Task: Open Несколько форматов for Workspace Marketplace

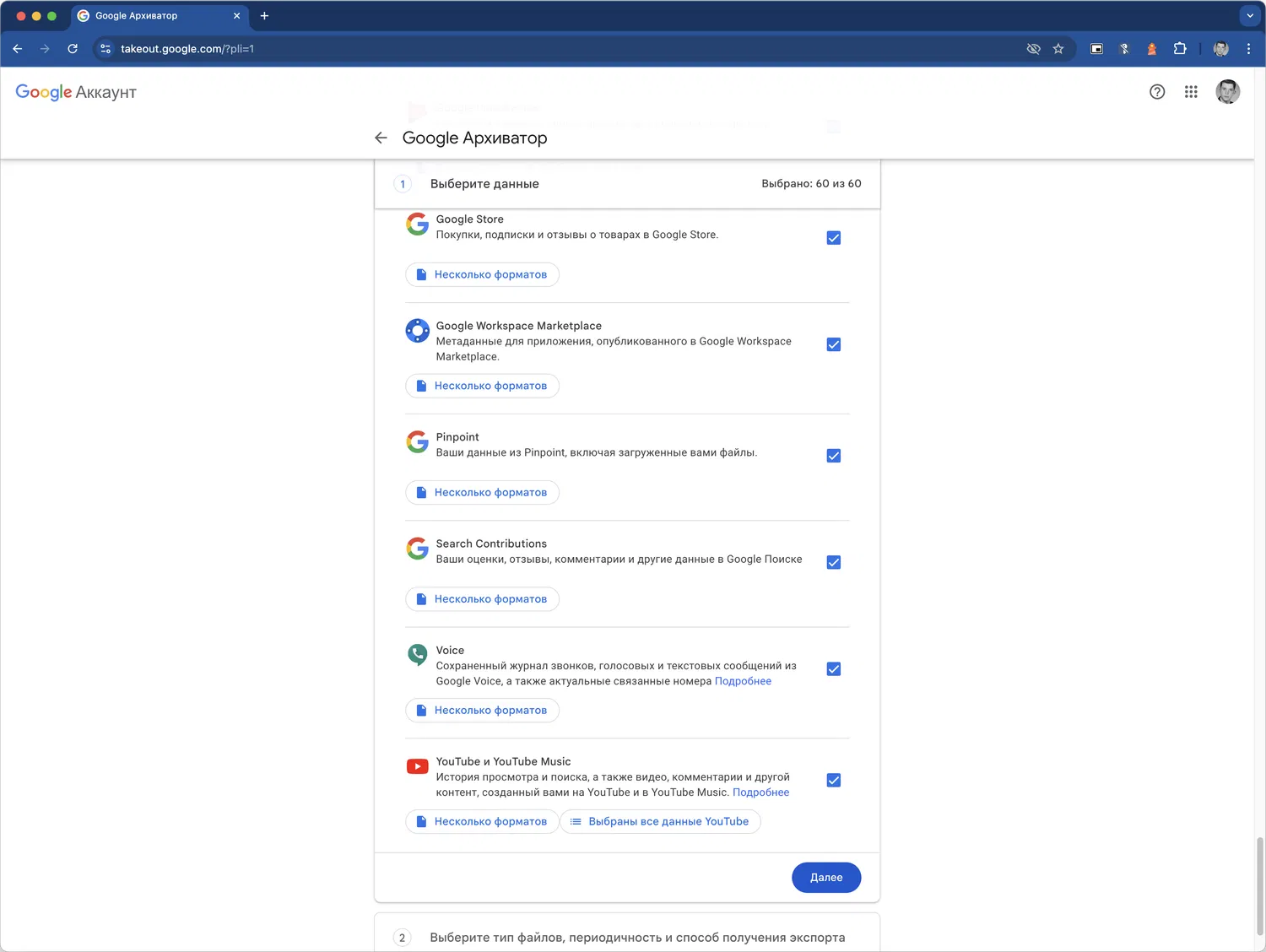Action: [x=483, y=386]
